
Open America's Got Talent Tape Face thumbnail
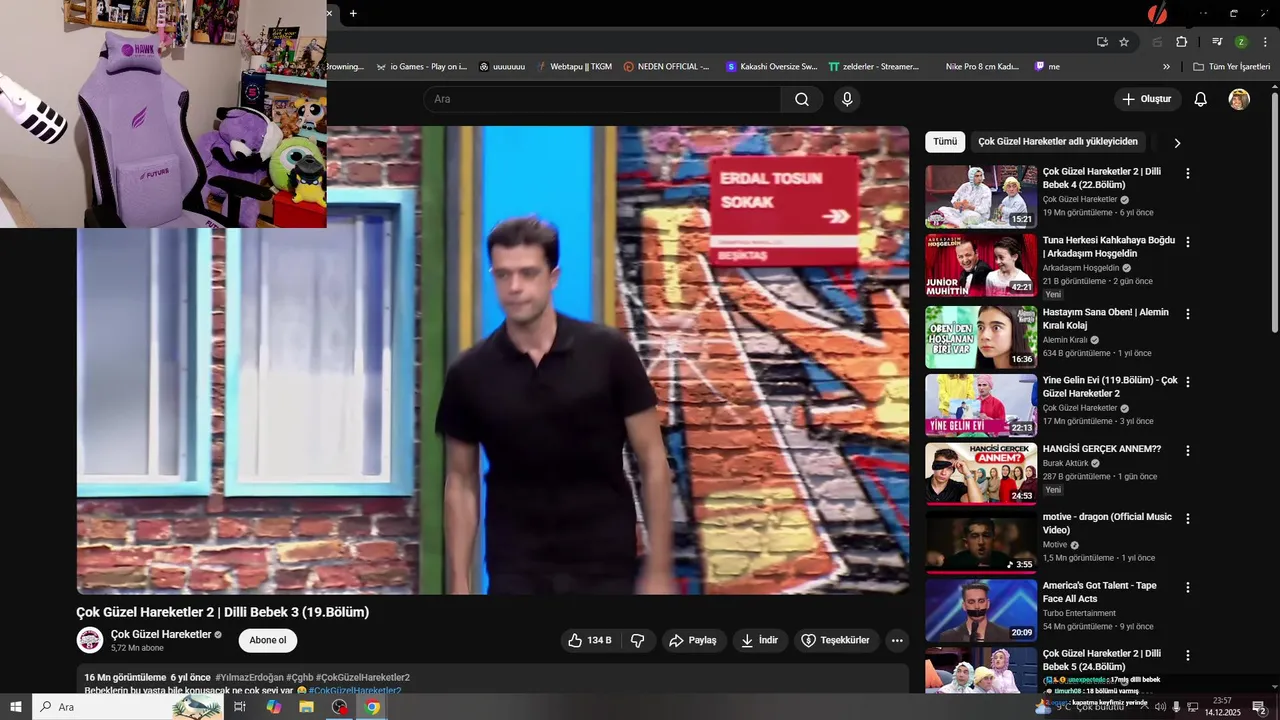tap(981, 610)
